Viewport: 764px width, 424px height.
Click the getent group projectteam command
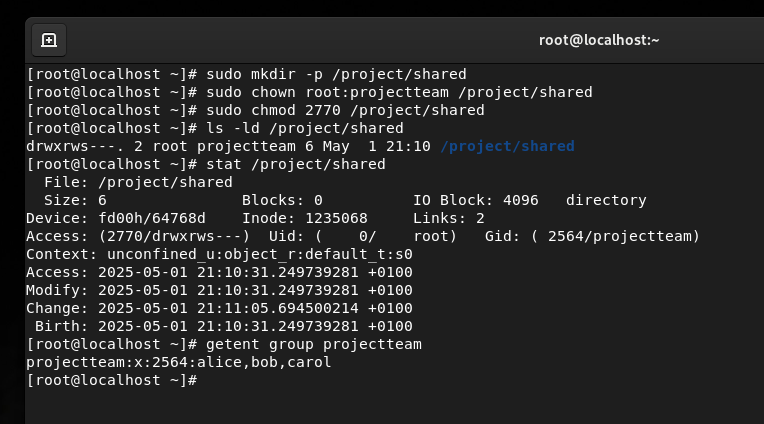314,345
